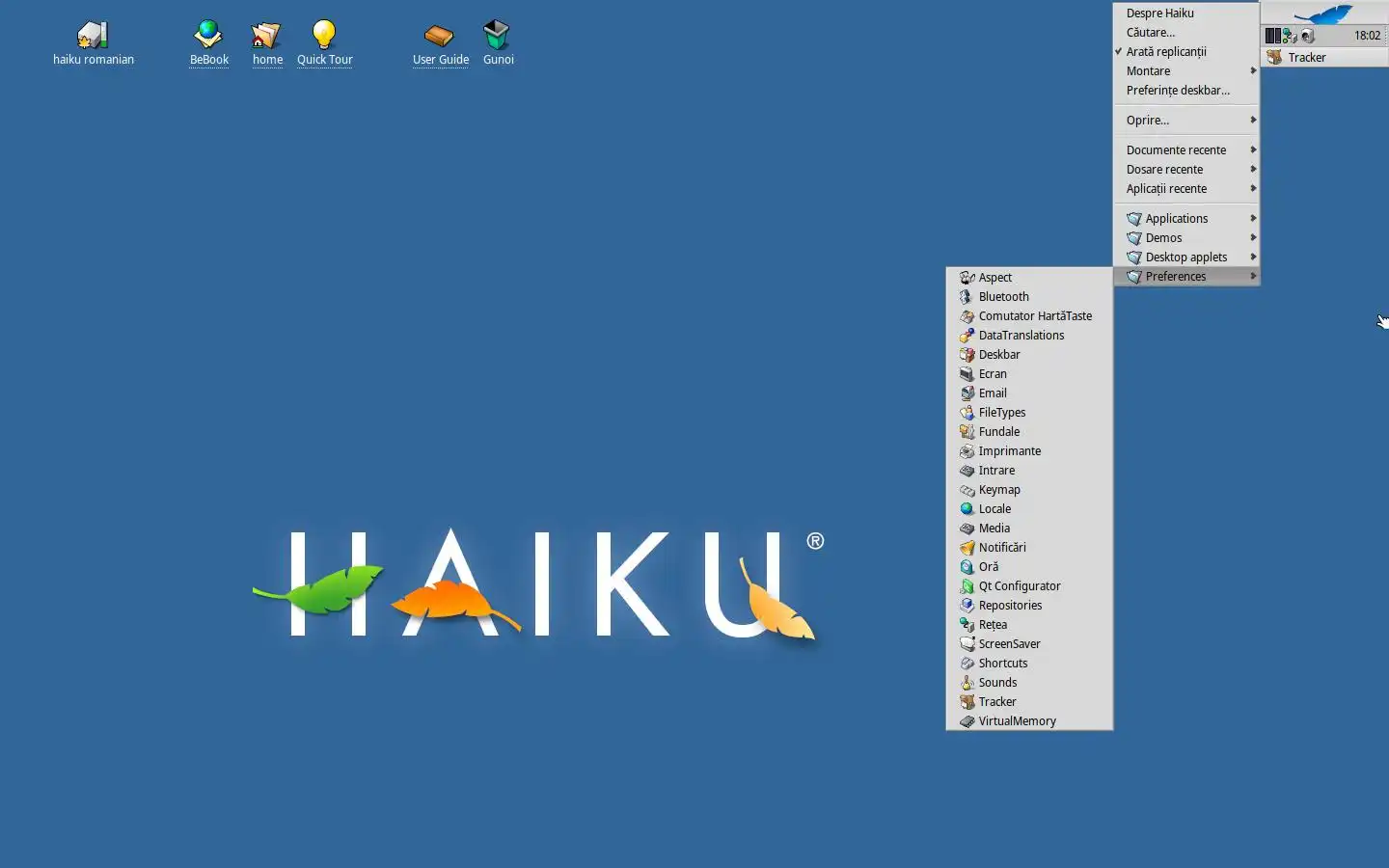1389x868 pixels.
Task: Click the Deskbar preference icon
Action: click(967, 355)
